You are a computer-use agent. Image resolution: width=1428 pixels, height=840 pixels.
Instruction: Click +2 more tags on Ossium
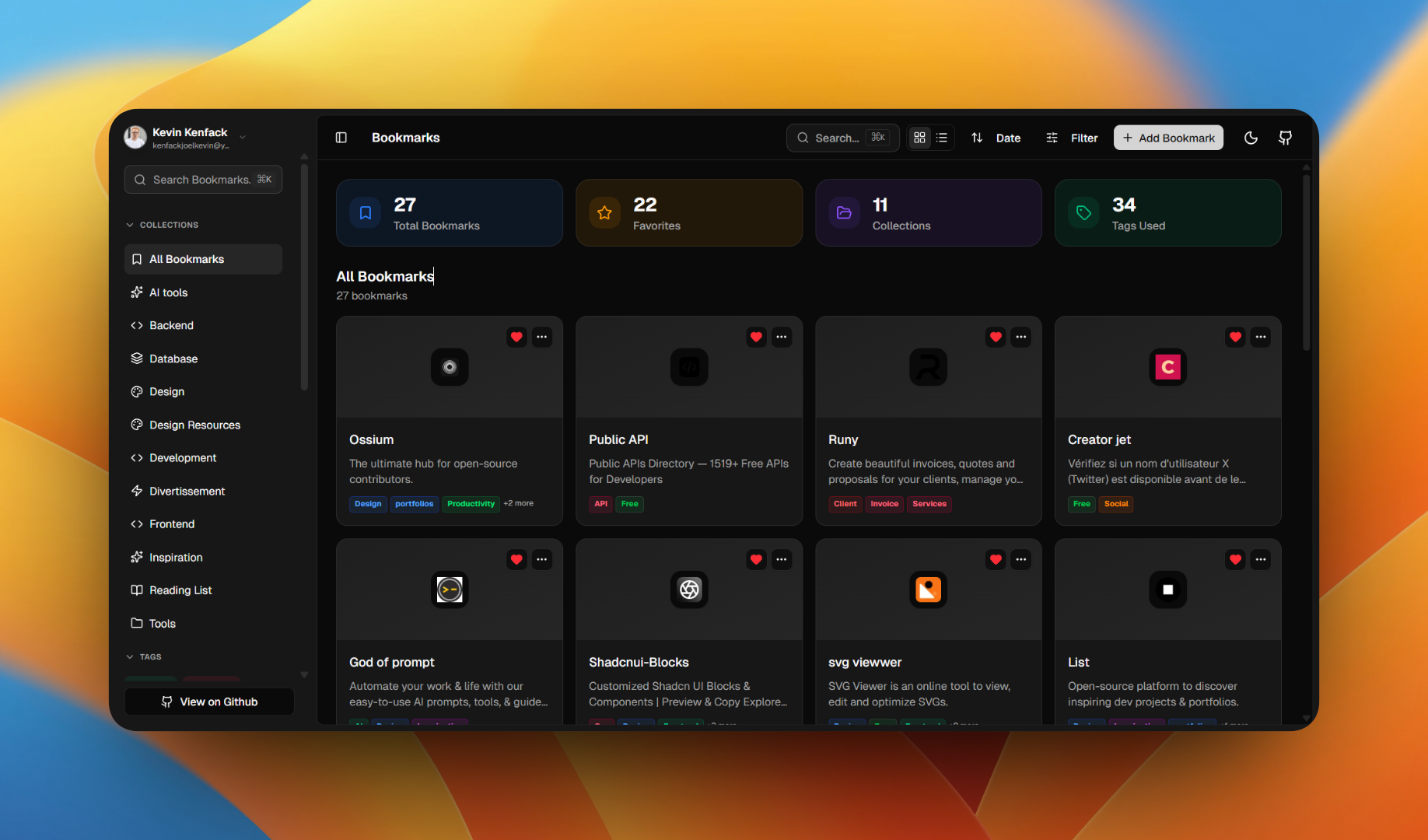pos(519,503)
